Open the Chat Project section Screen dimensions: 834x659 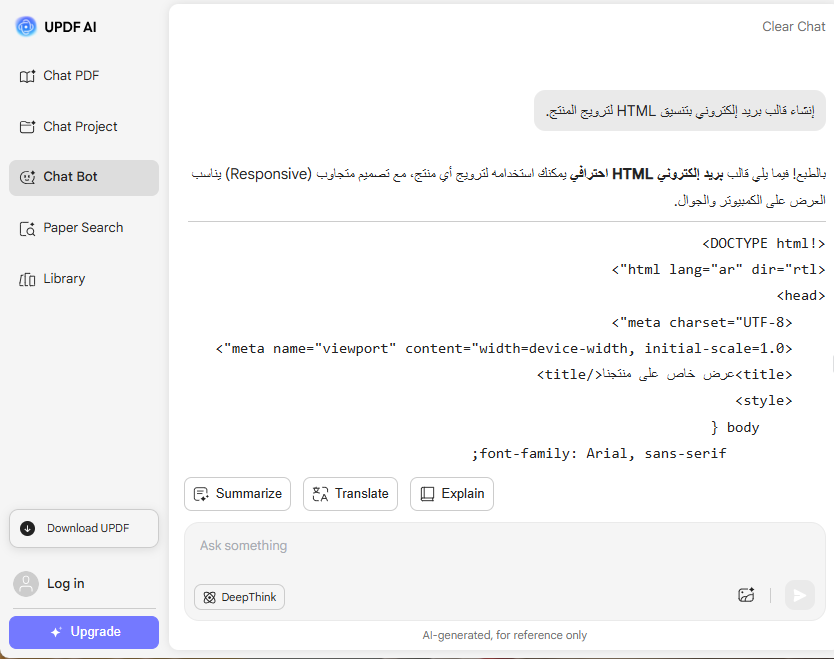coord(84,127)
